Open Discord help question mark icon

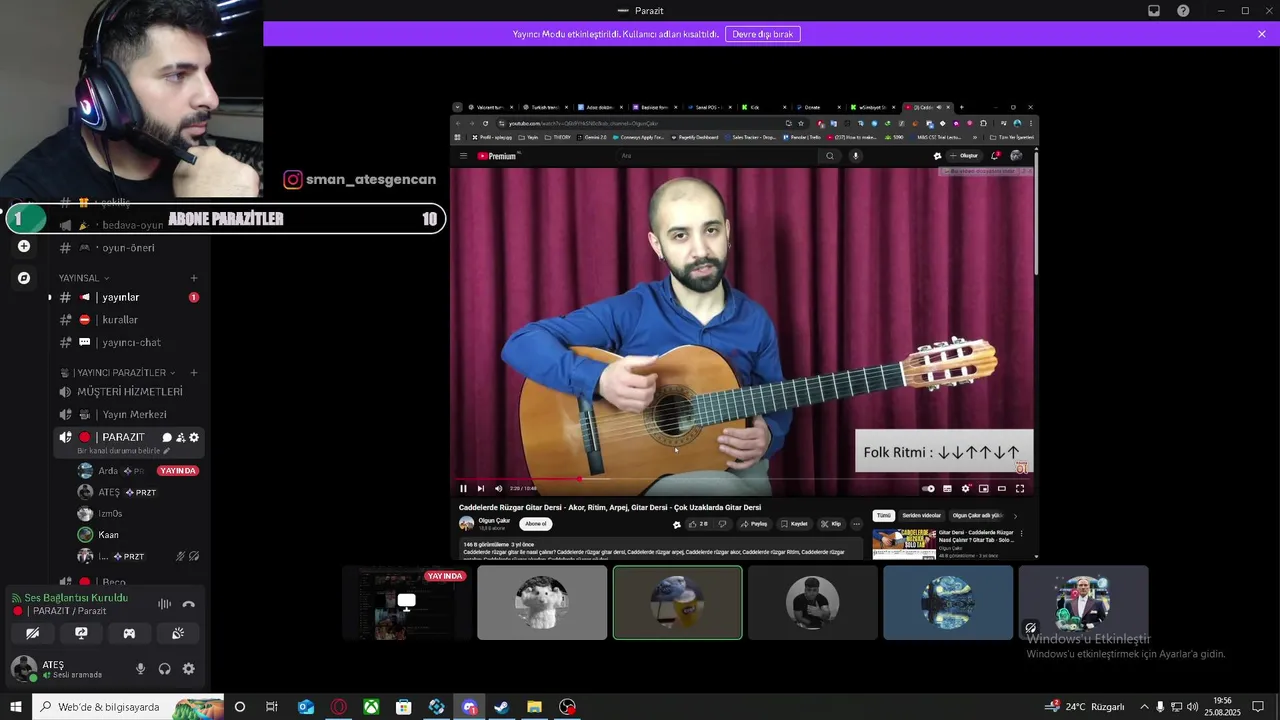tap(1184, 11)
